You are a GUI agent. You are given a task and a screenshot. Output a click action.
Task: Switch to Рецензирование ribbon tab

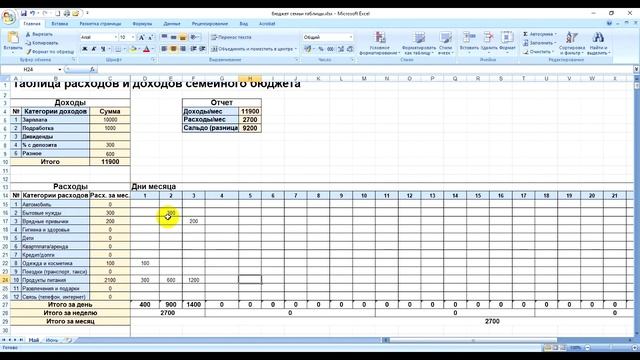pos(210,24)
